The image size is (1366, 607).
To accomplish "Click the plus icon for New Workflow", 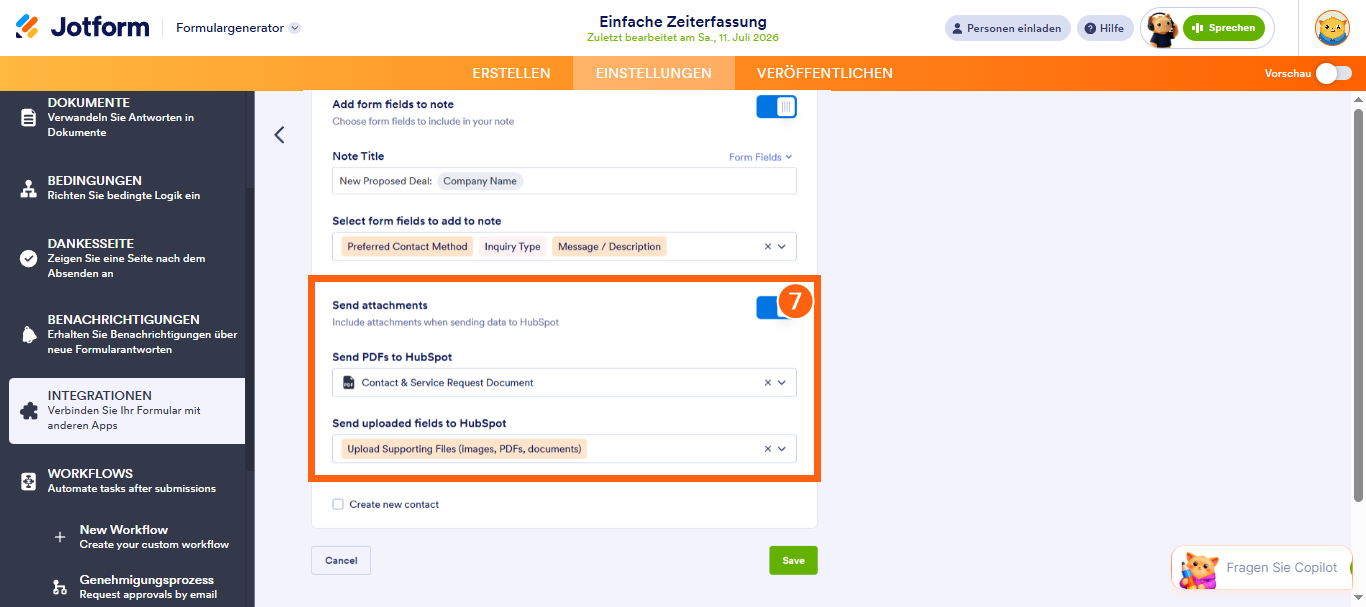I will pyautogui.click(x=60, y=537).
